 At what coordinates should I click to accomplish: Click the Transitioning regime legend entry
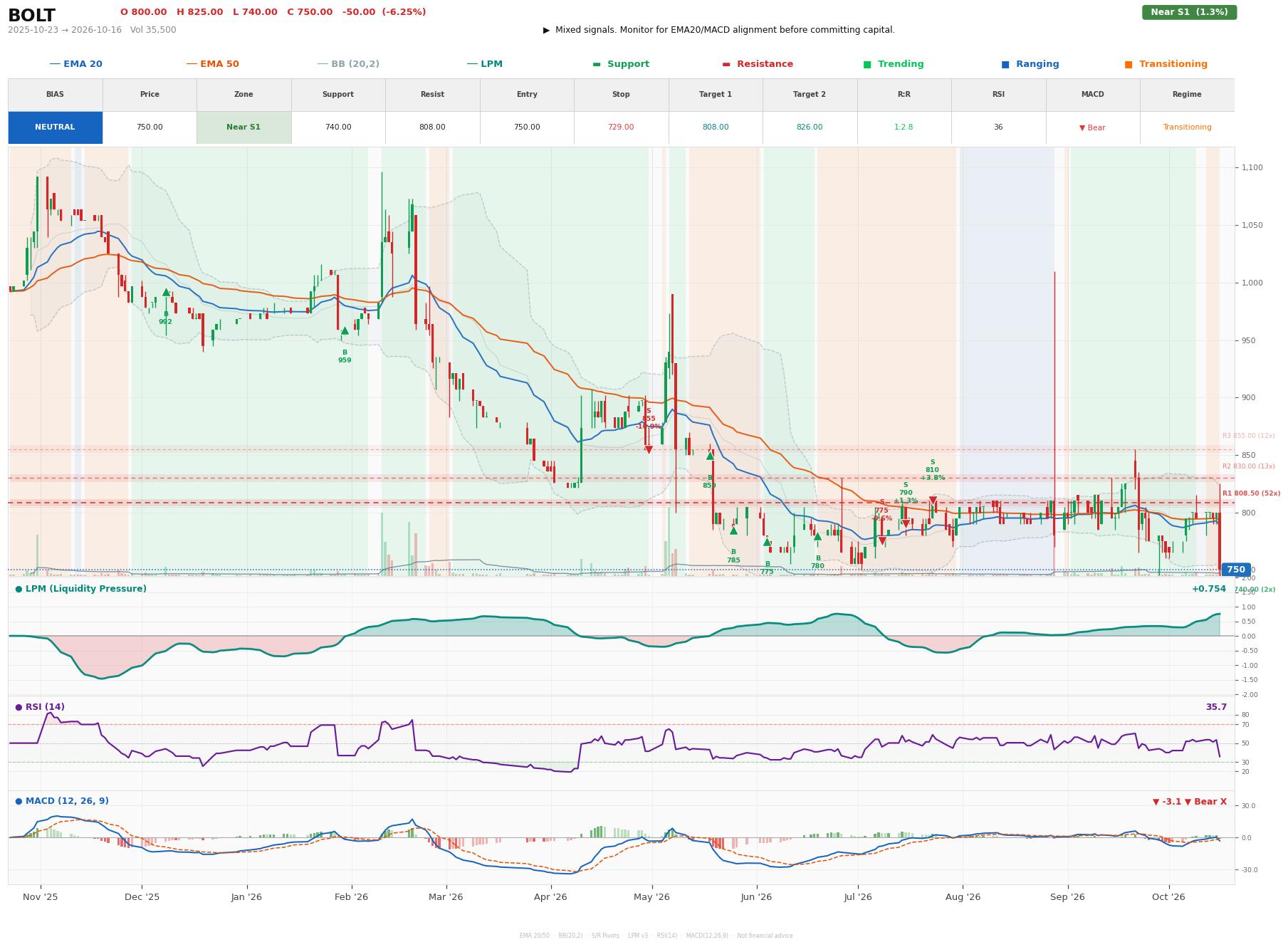coord(1166,64)
